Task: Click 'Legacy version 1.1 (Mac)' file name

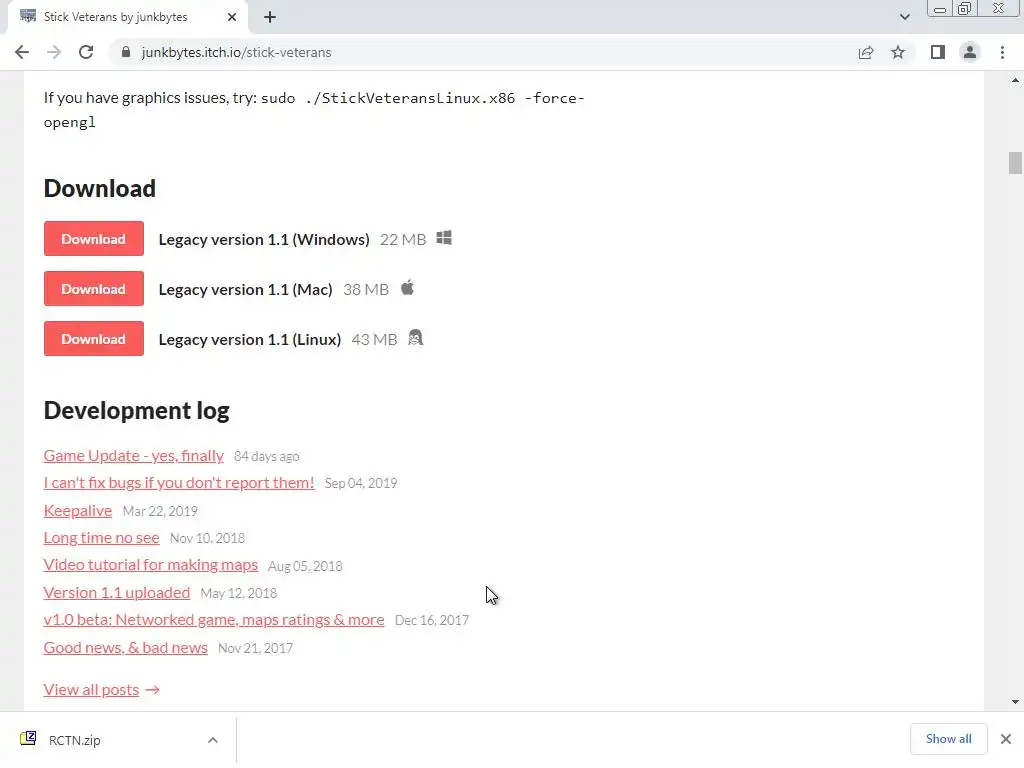Action: [246, 289]
